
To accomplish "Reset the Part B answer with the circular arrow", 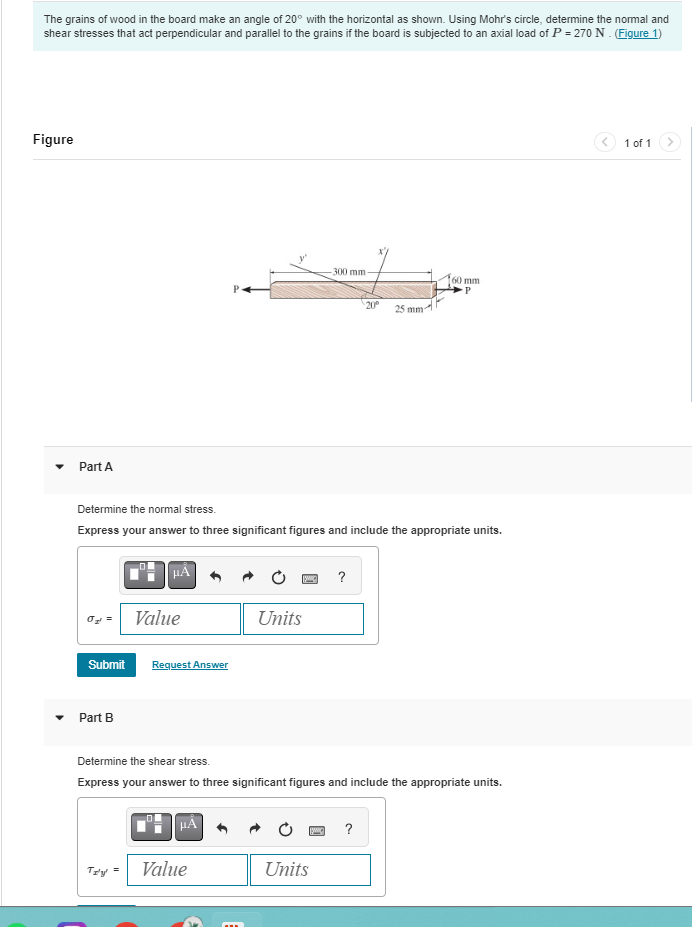I will [286, 827].
